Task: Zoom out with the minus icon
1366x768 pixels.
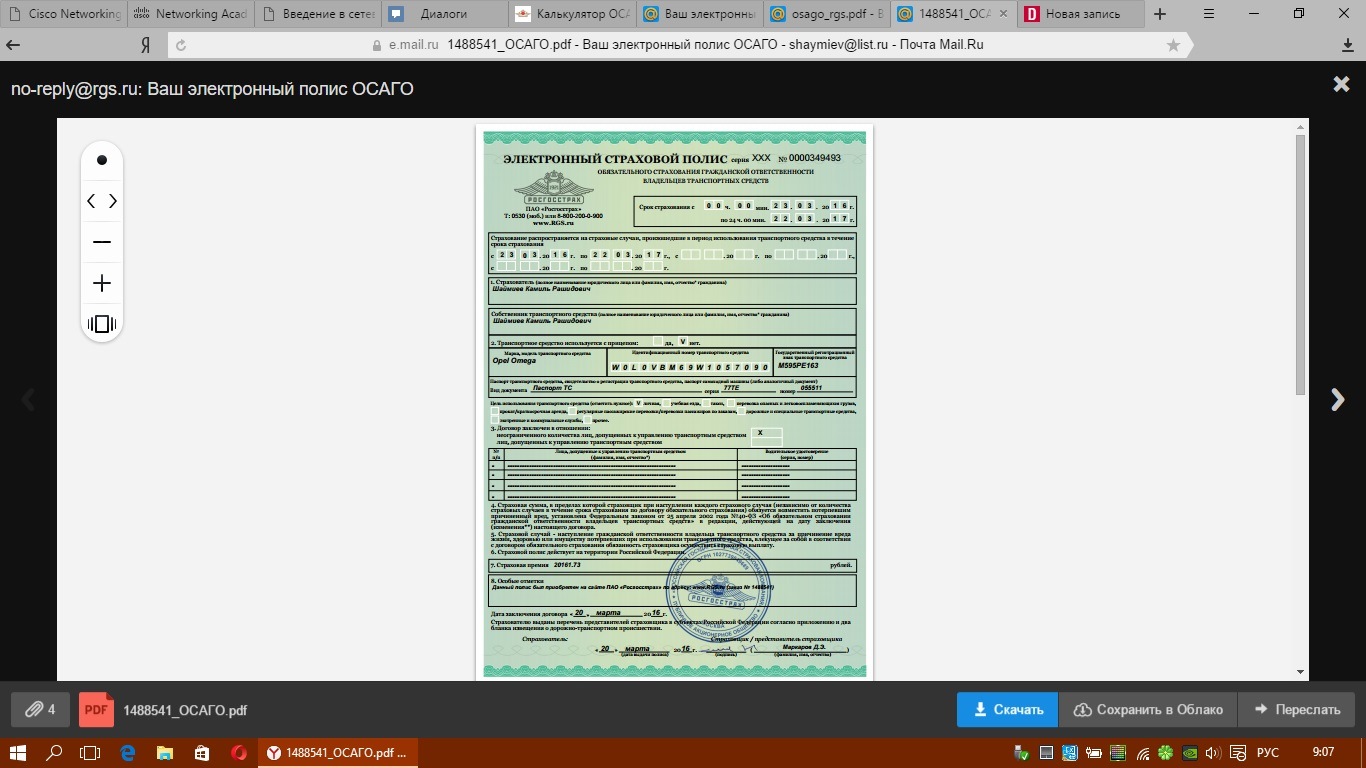Action: 101,242
